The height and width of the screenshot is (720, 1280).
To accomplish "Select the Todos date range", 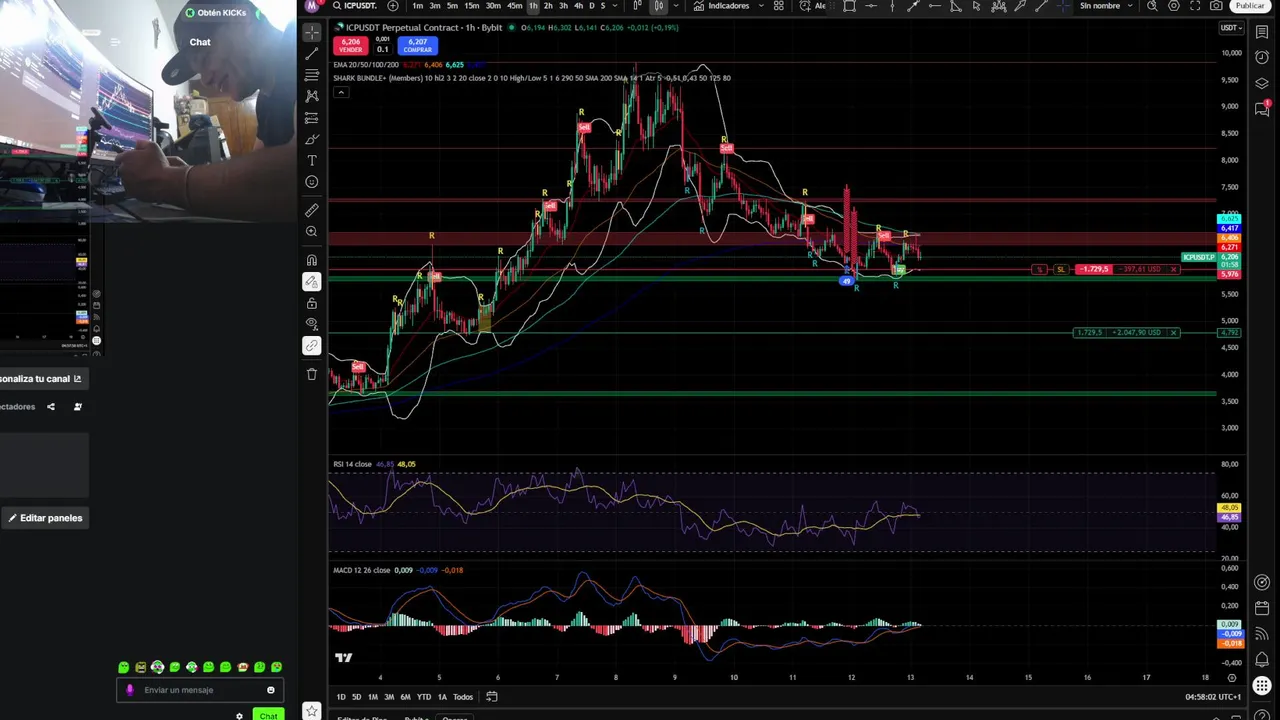I will tap(463, 697).
